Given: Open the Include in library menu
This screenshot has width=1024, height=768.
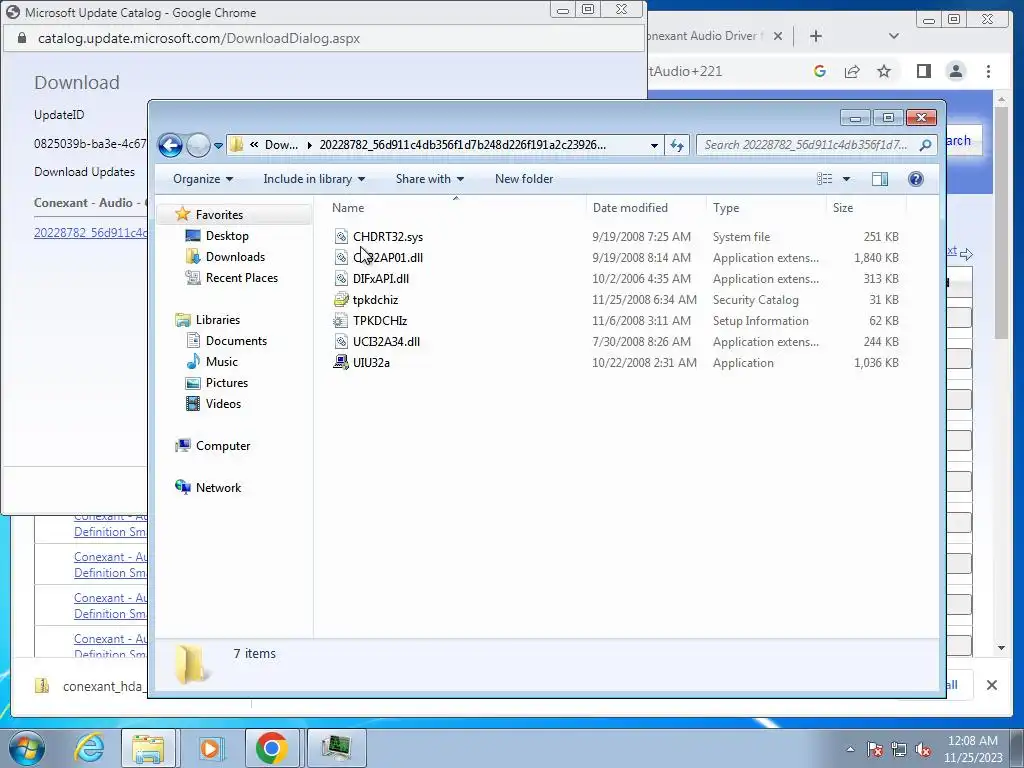Looking at the screenshot, I should pyautogui.click(x=314, y=179).
